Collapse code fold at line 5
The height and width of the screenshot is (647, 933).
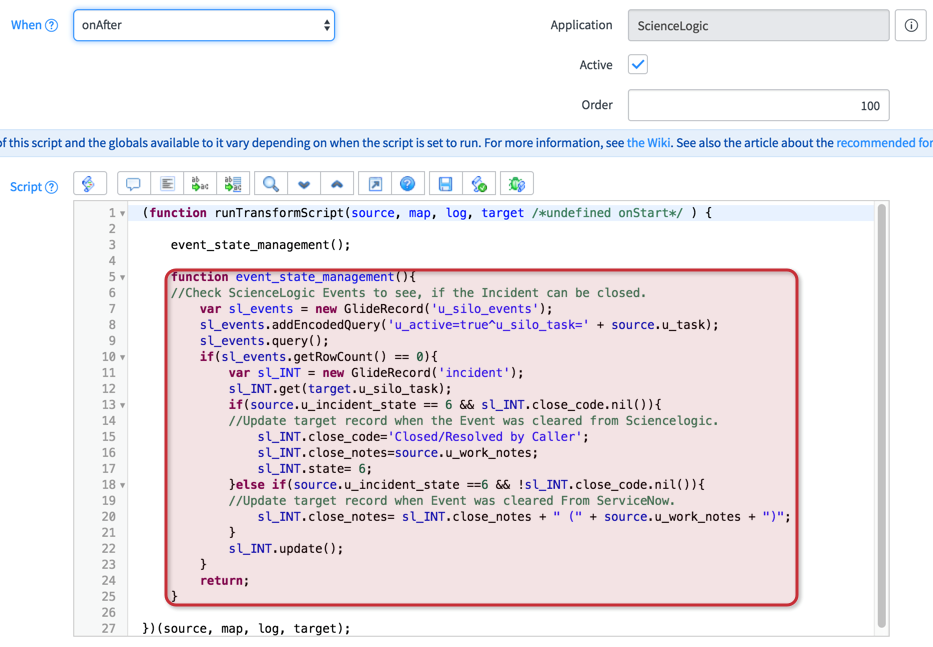[x=123, y=277]
